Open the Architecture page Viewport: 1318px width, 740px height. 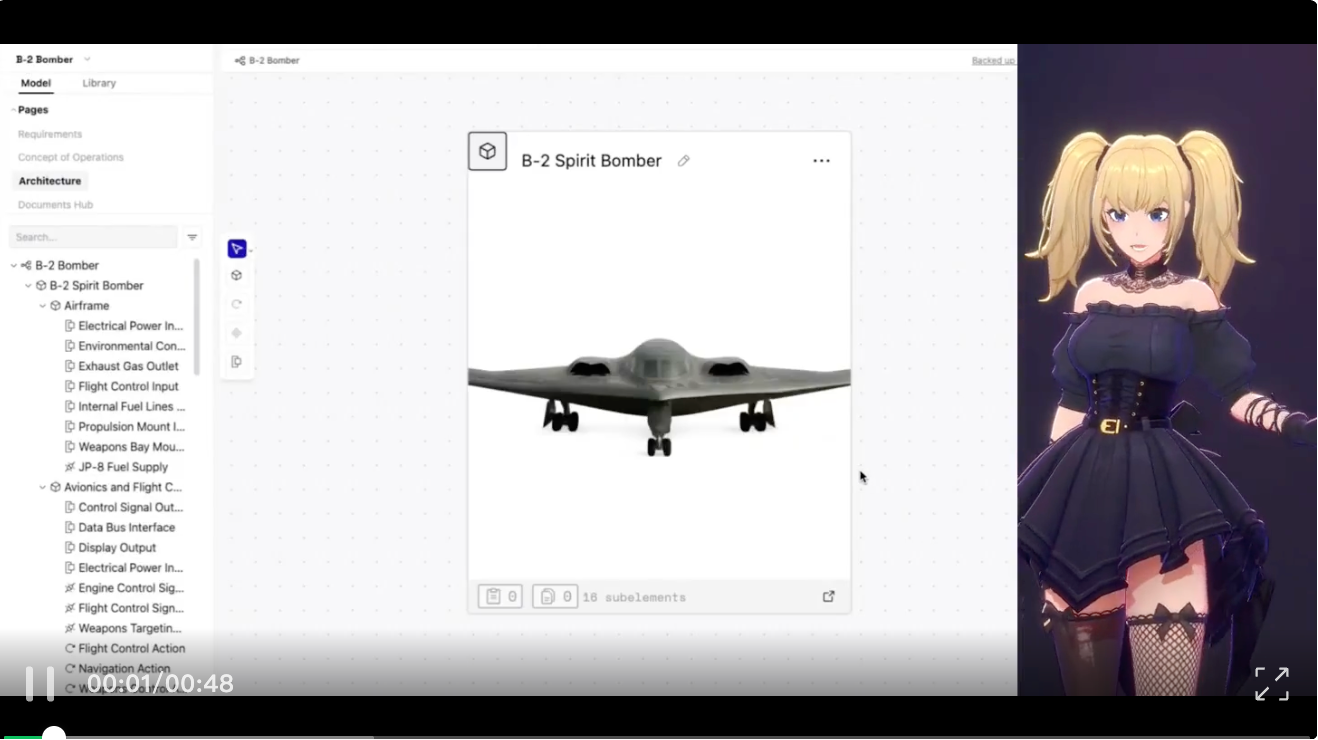point(50,181)
